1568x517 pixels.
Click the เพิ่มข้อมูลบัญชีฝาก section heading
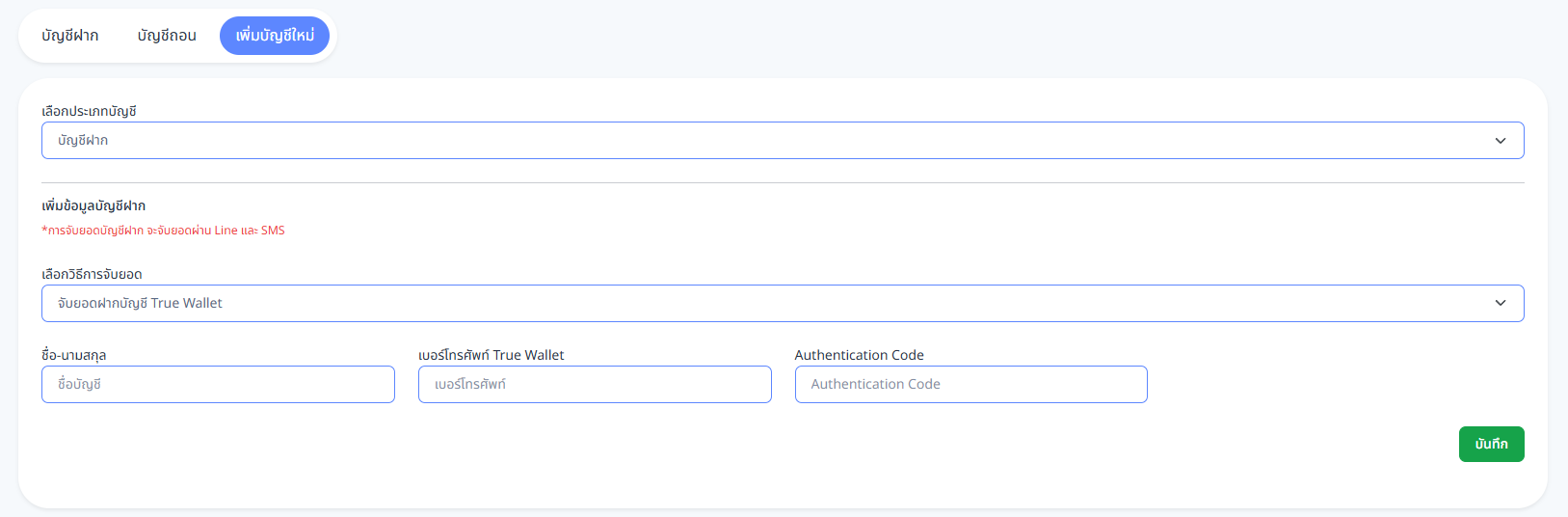click(x=93, y=205)
